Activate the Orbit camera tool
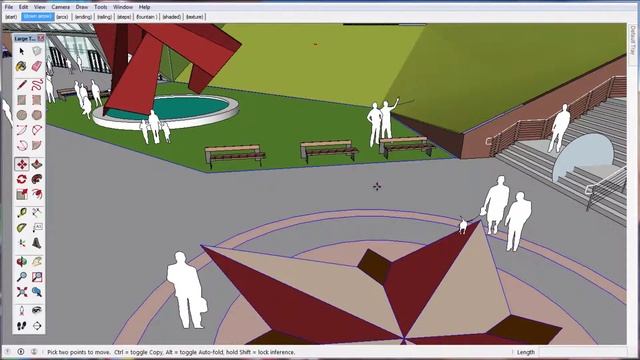The image size is (640, 360). [22, 262]
